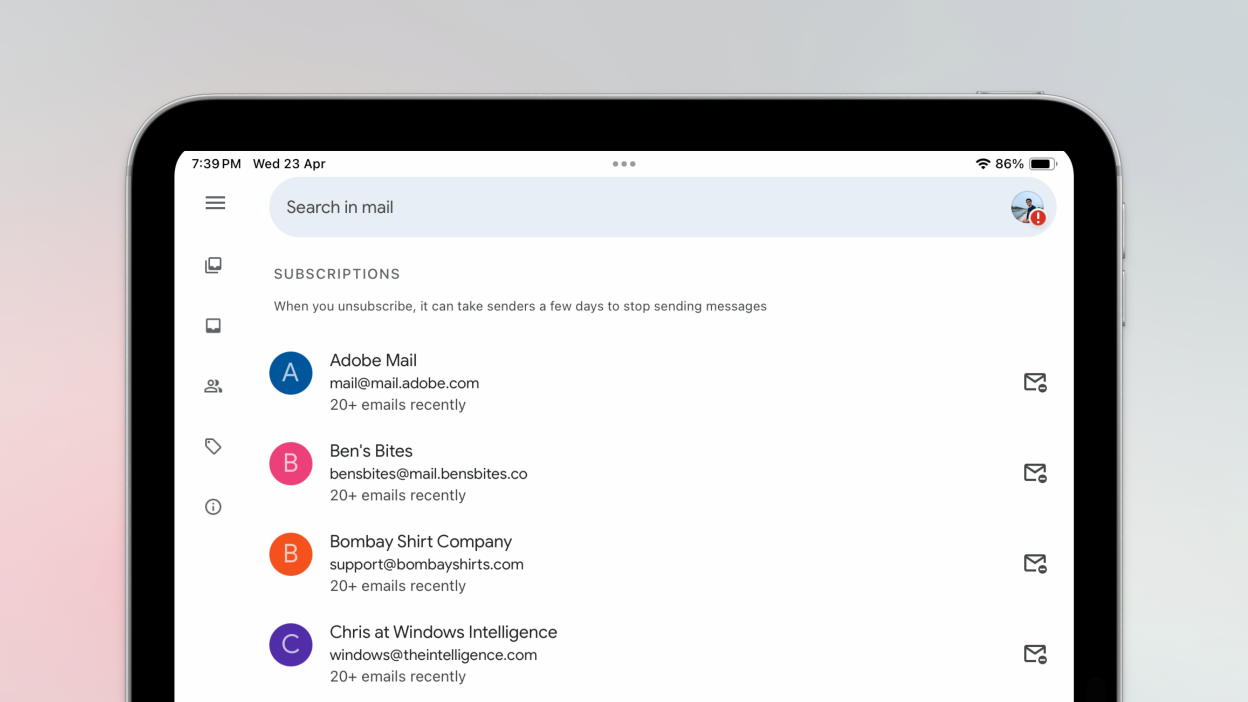
Task: Select Bombay Shirt Company sender name
Action: point(420,541)
